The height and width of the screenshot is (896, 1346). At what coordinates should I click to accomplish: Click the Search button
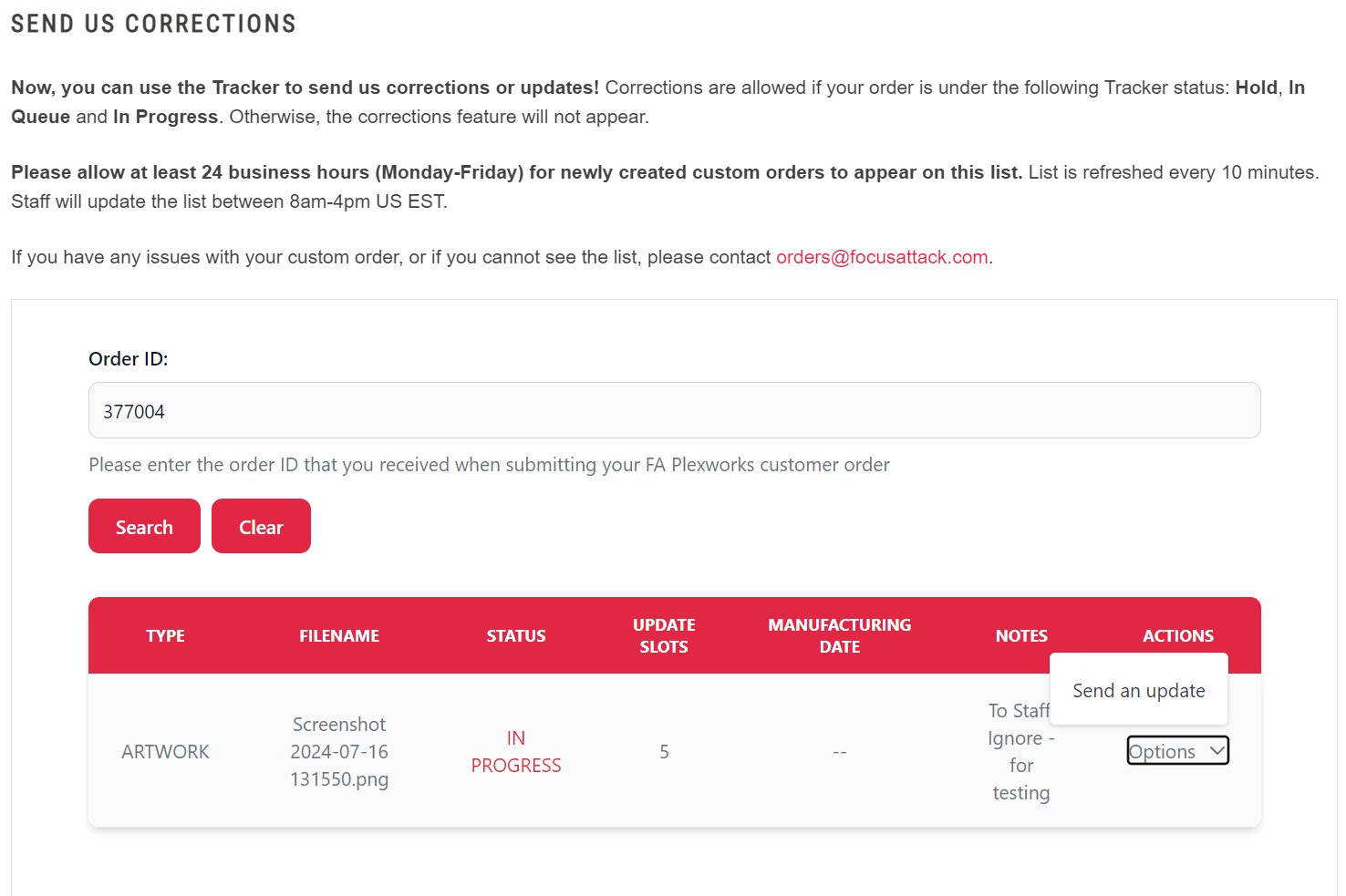point(144,526)
